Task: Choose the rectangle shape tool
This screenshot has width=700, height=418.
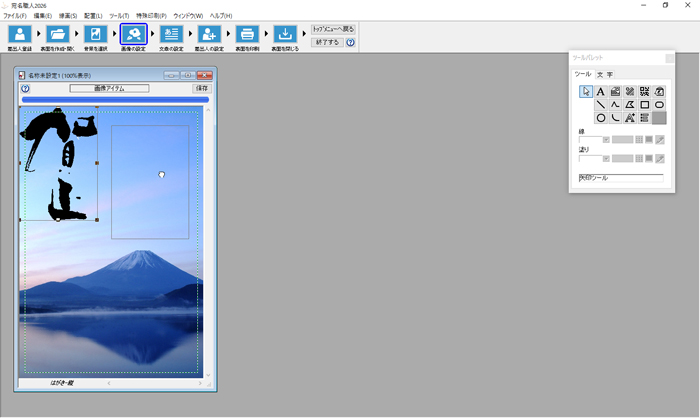Action: (645, 105)
